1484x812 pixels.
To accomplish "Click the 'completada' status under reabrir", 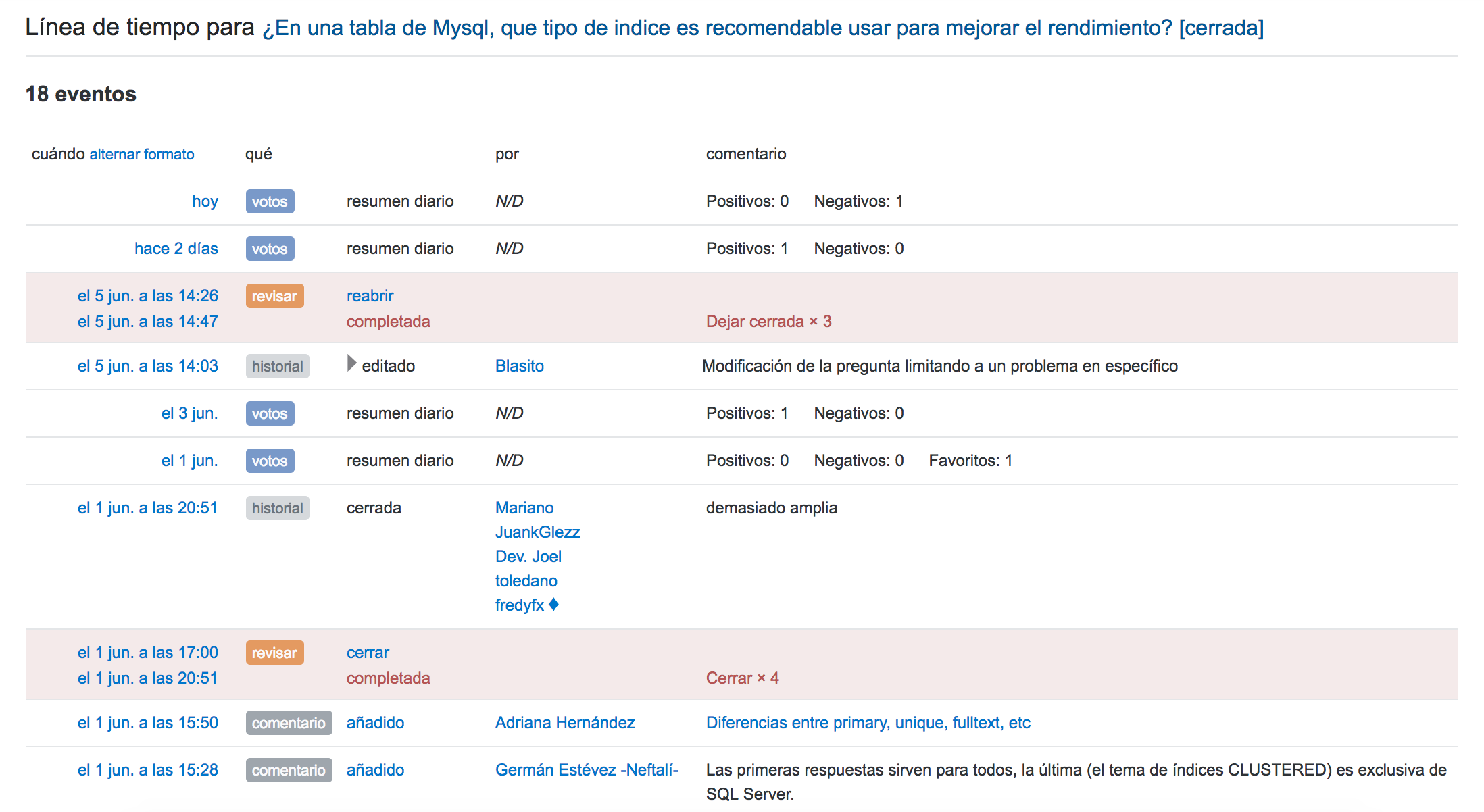I will pyautogui.click(x=389, y=322).
